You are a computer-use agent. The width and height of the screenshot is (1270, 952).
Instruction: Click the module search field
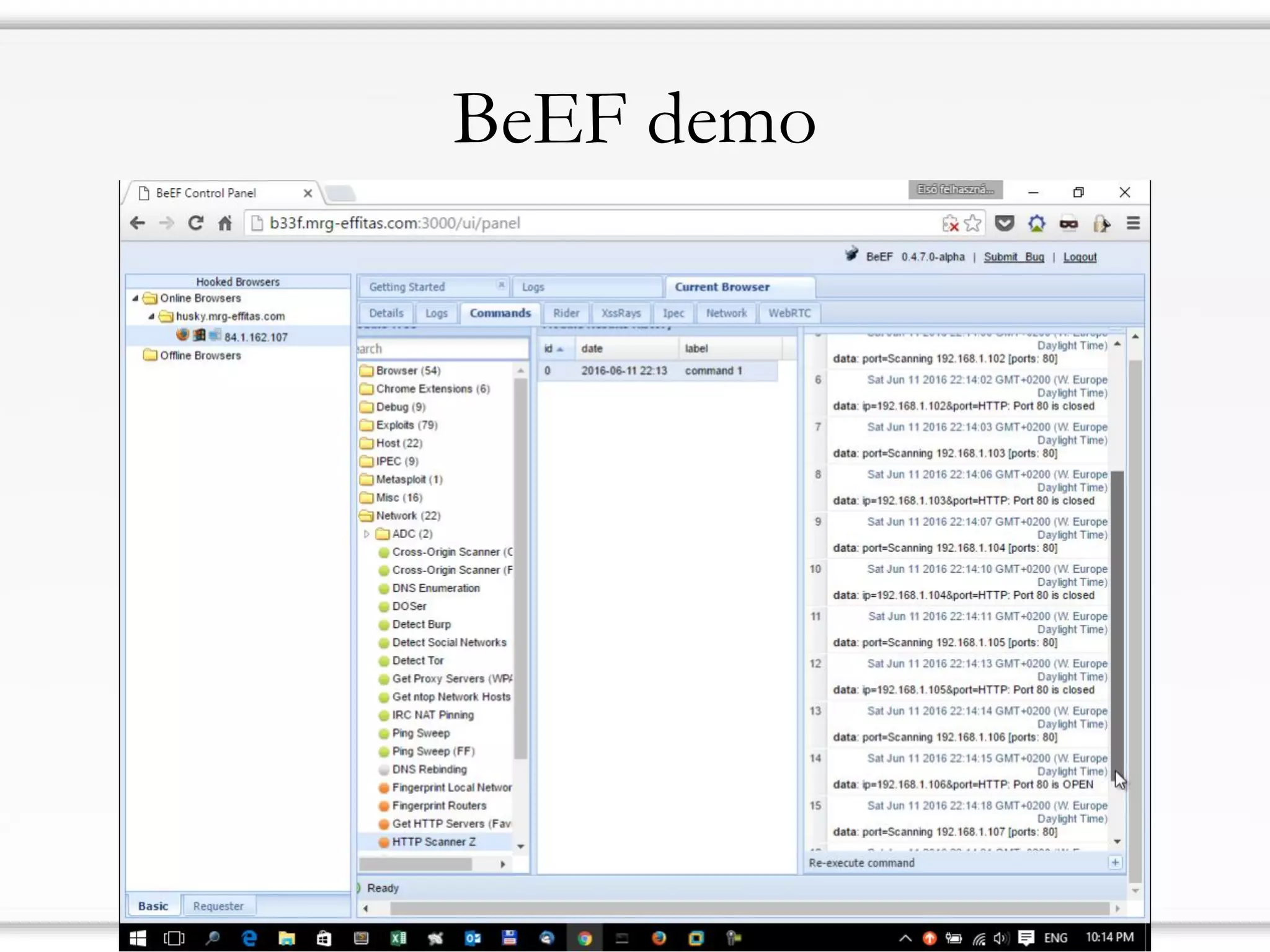point(443,349)
